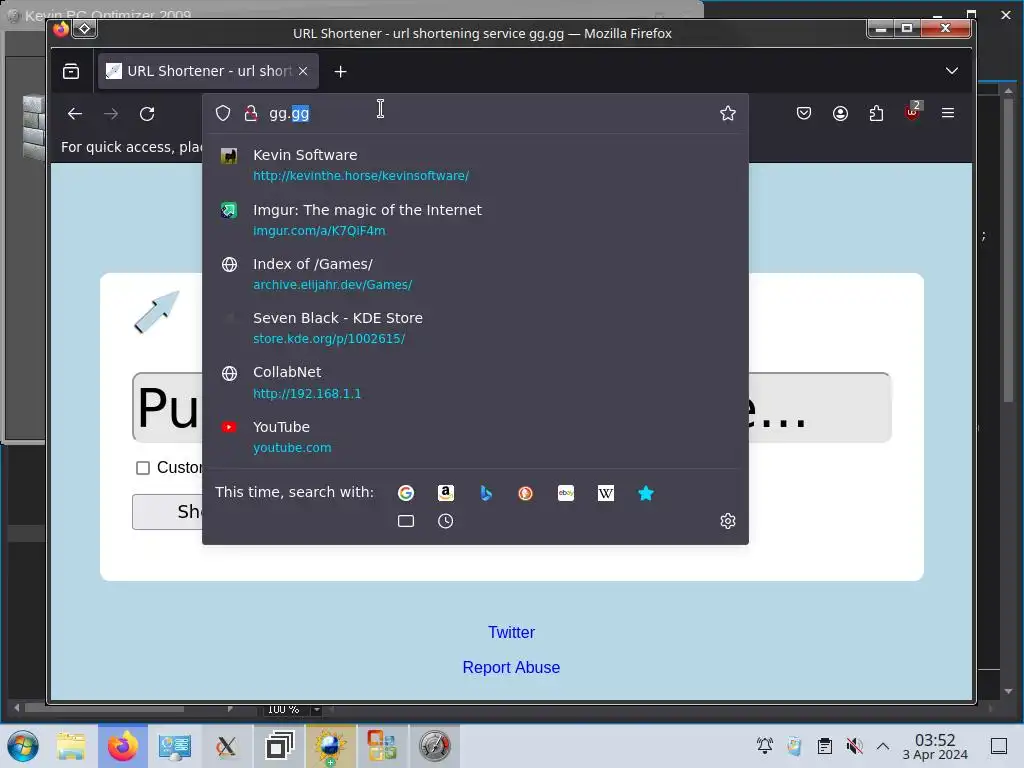Select Seven Black - KDE Store suggestion
Screen dimensions: 1024x768
pos(475,328)
